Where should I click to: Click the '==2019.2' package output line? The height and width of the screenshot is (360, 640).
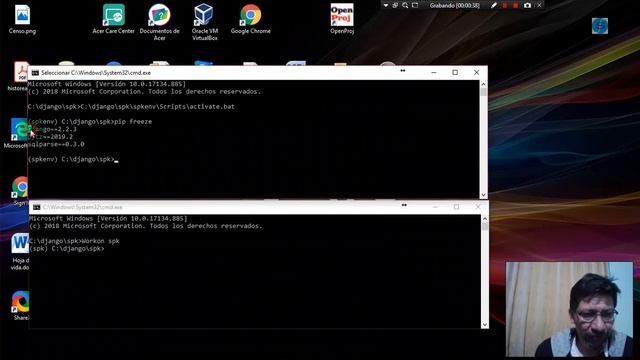pos(50,137)
